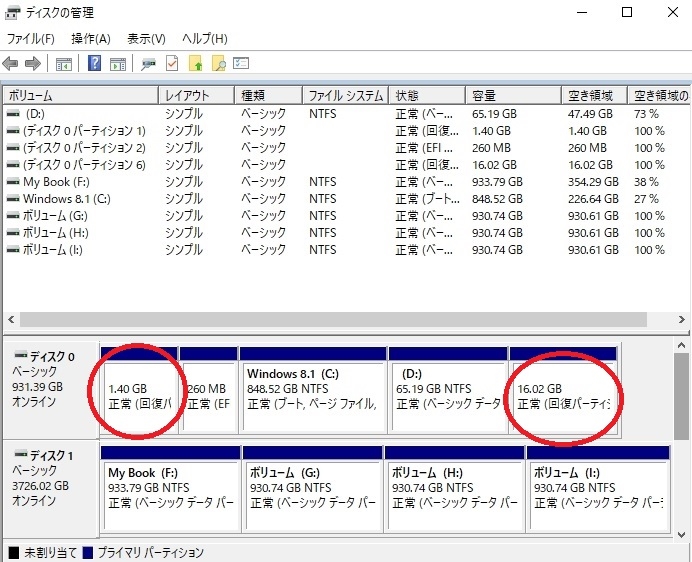
Task: Toggle the action pane toolbar icon
Action: pyautogui.click(x=118, y=64)
